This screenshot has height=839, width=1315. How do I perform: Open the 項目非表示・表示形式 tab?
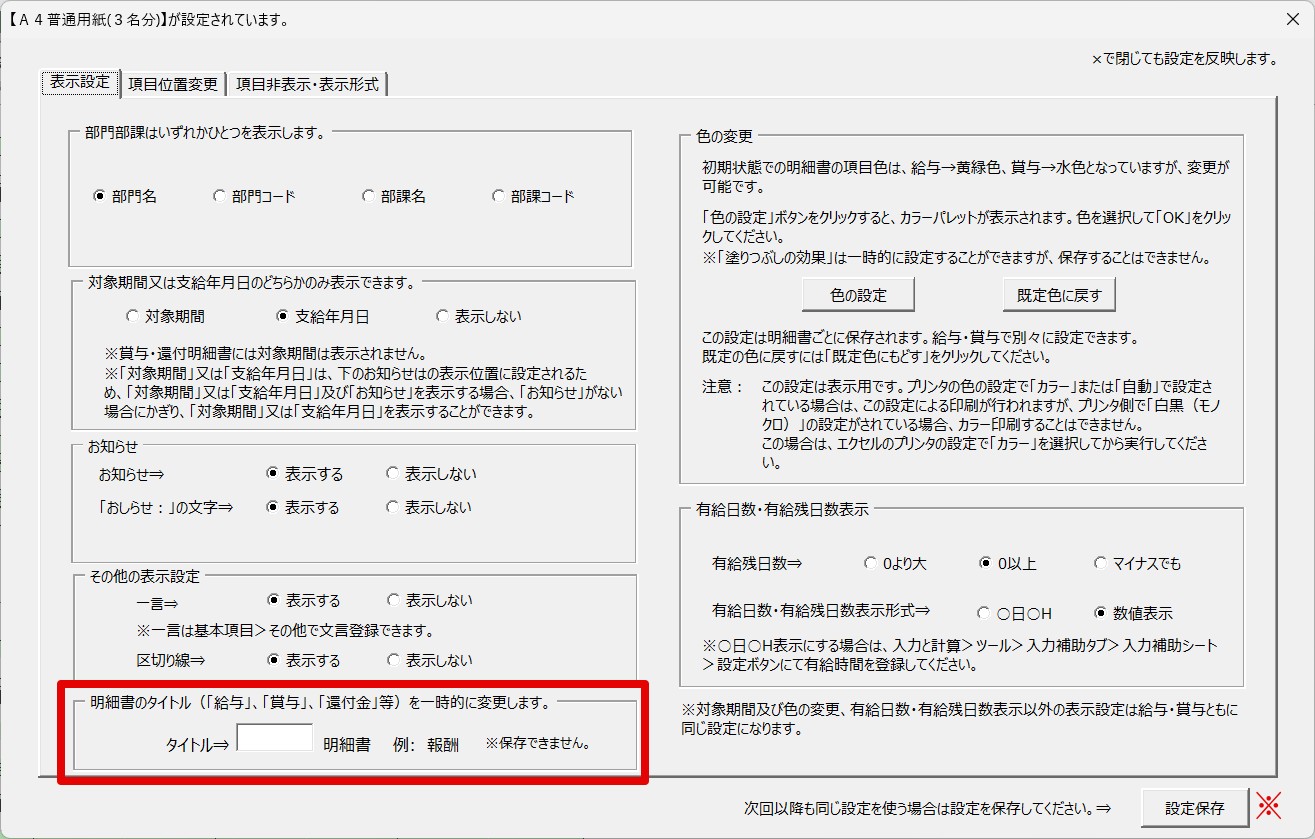(x=307, y=85)
